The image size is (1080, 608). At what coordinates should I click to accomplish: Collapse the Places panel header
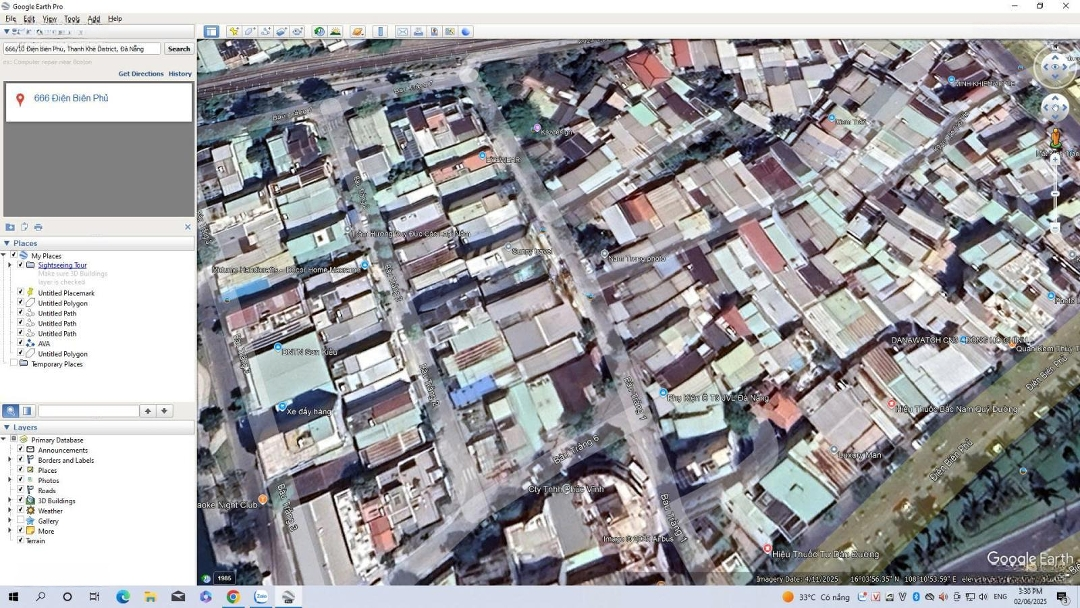coord(7,243)
